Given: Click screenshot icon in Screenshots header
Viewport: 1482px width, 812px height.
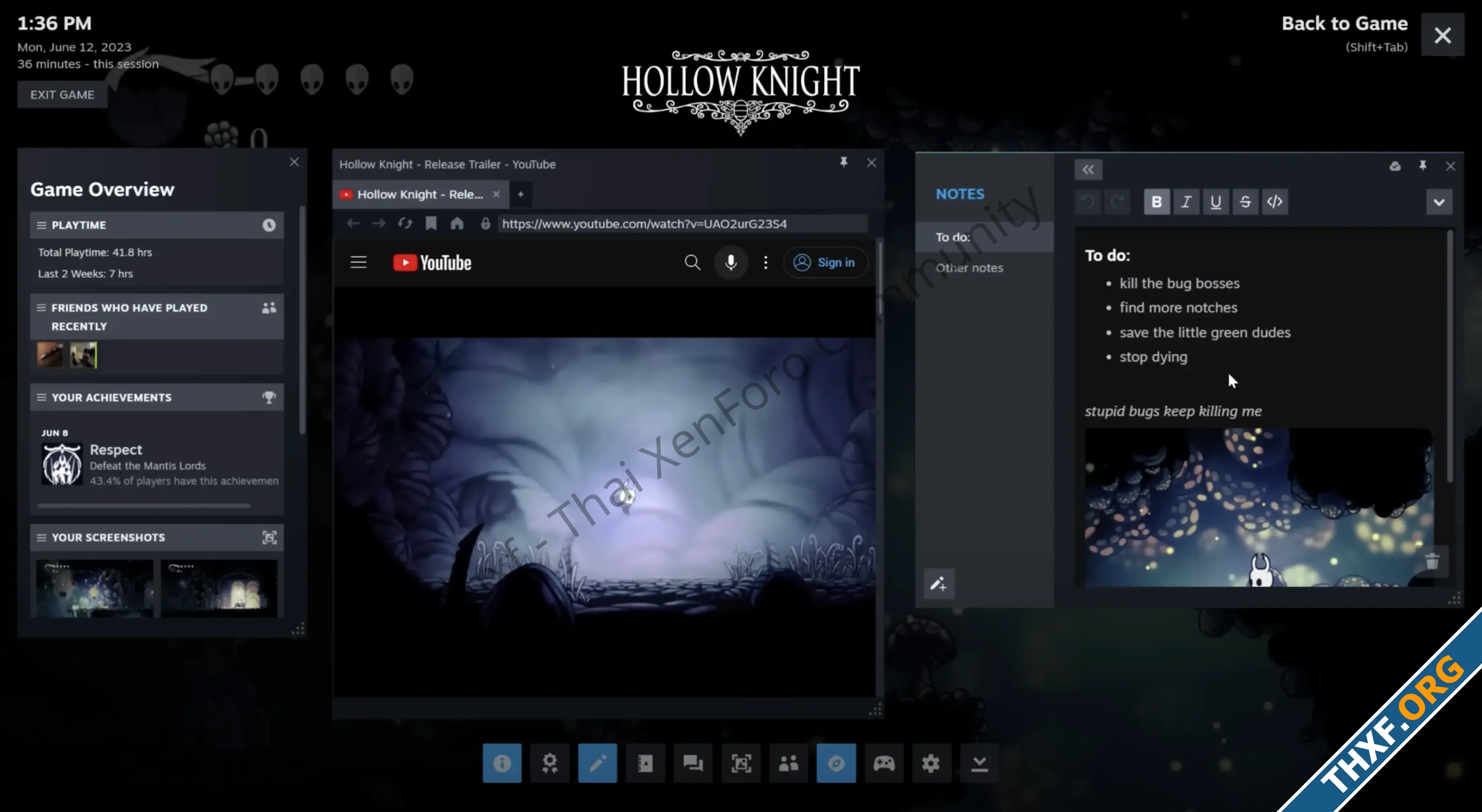Looking at the screenshot, I should point(269,538).
